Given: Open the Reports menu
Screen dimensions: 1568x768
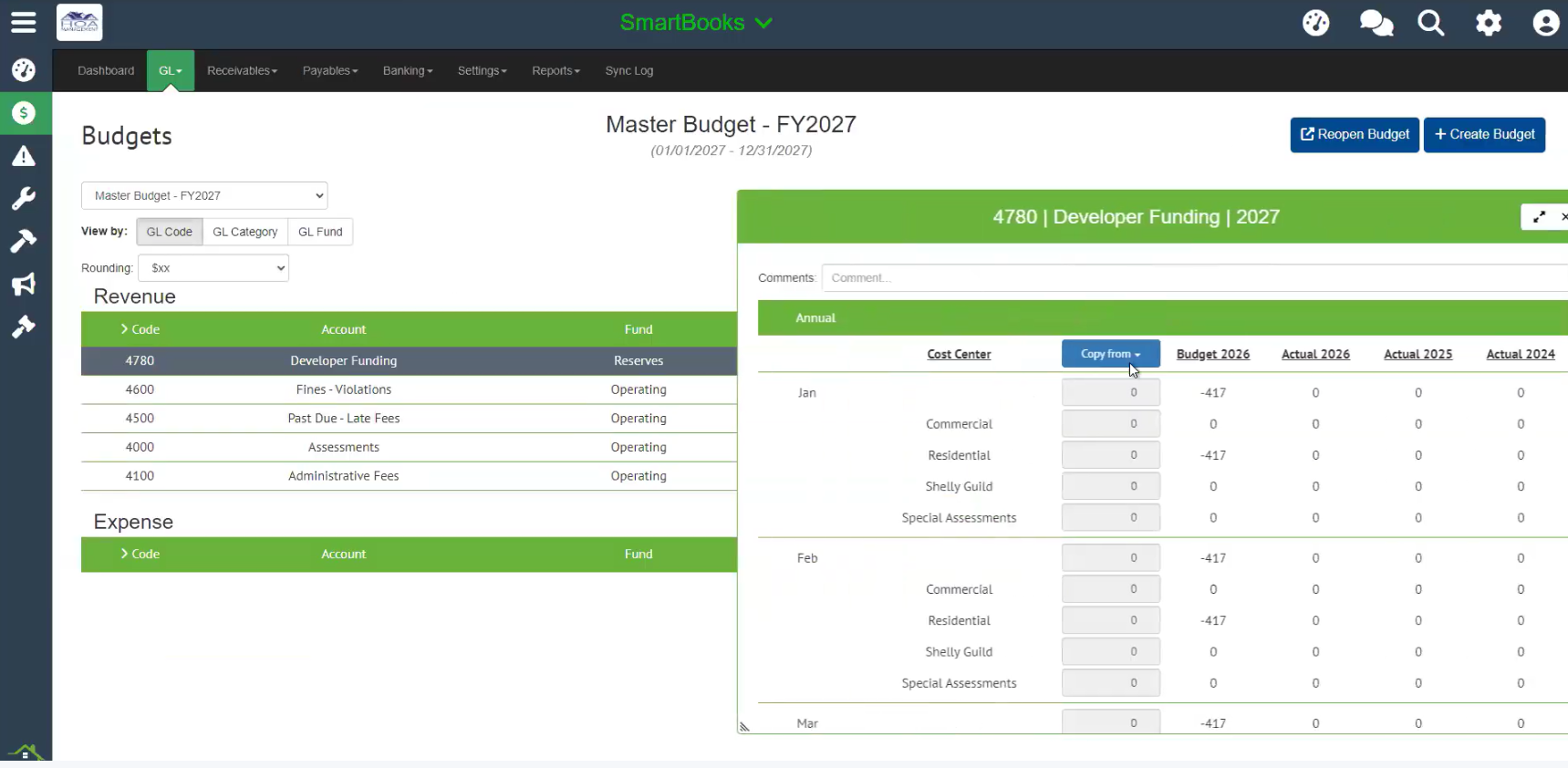Looking at the screenshot, I should point(556,70).
